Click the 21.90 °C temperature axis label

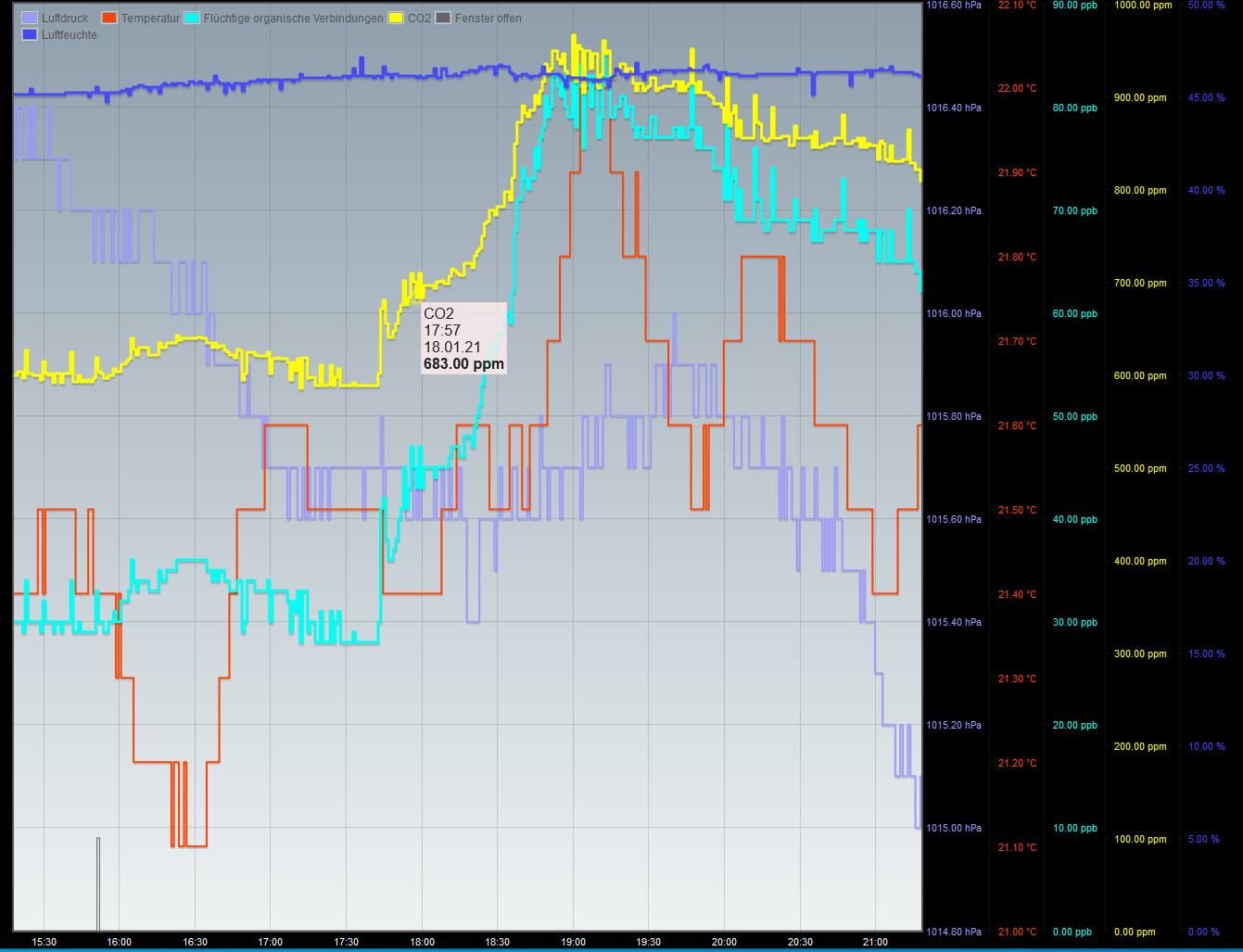(1017, 172)
